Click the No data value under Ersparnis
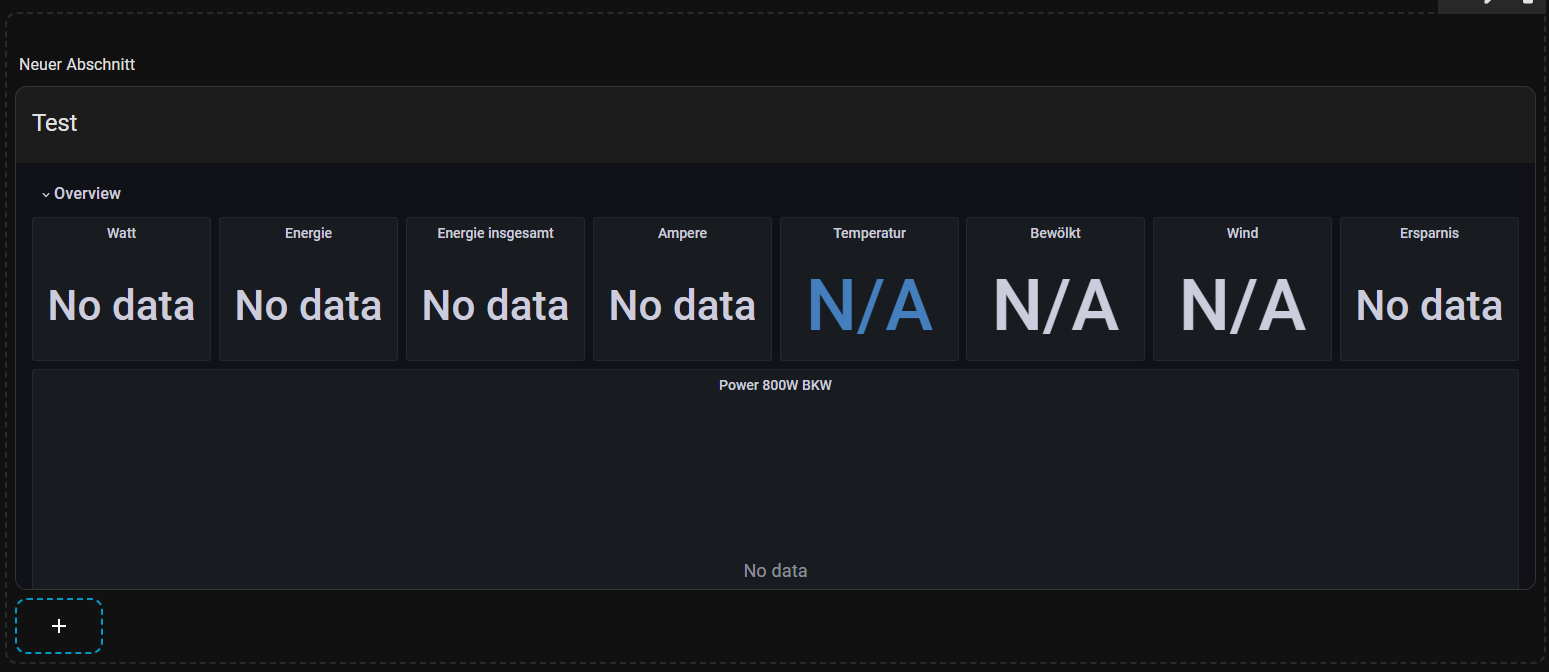Image resolution: width=1549 pixels, height=672 pixels. tap(1429, 306)
